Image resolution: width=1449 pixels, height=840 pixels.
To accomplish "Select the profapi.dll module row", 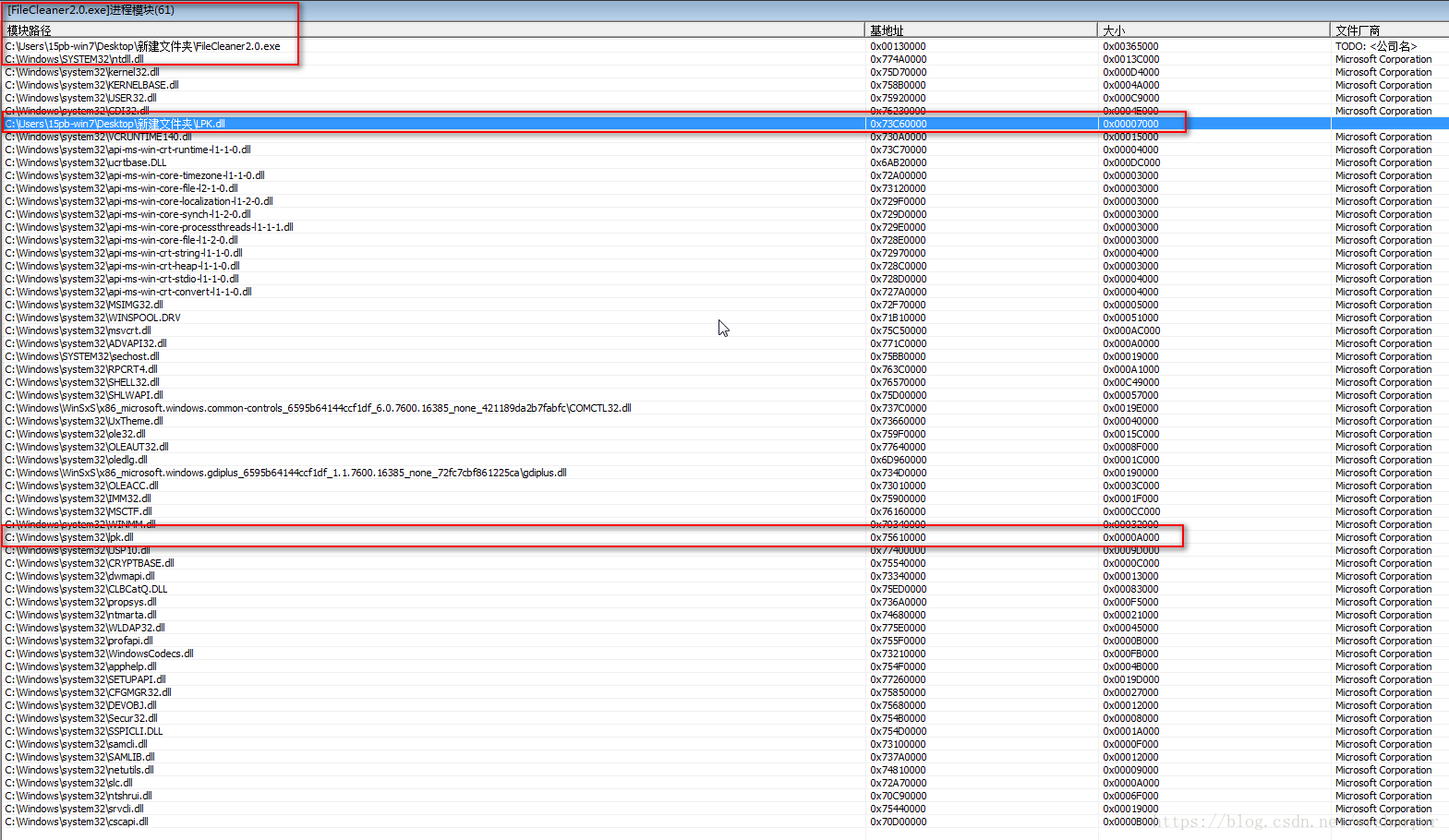I will tap(724, 641).
